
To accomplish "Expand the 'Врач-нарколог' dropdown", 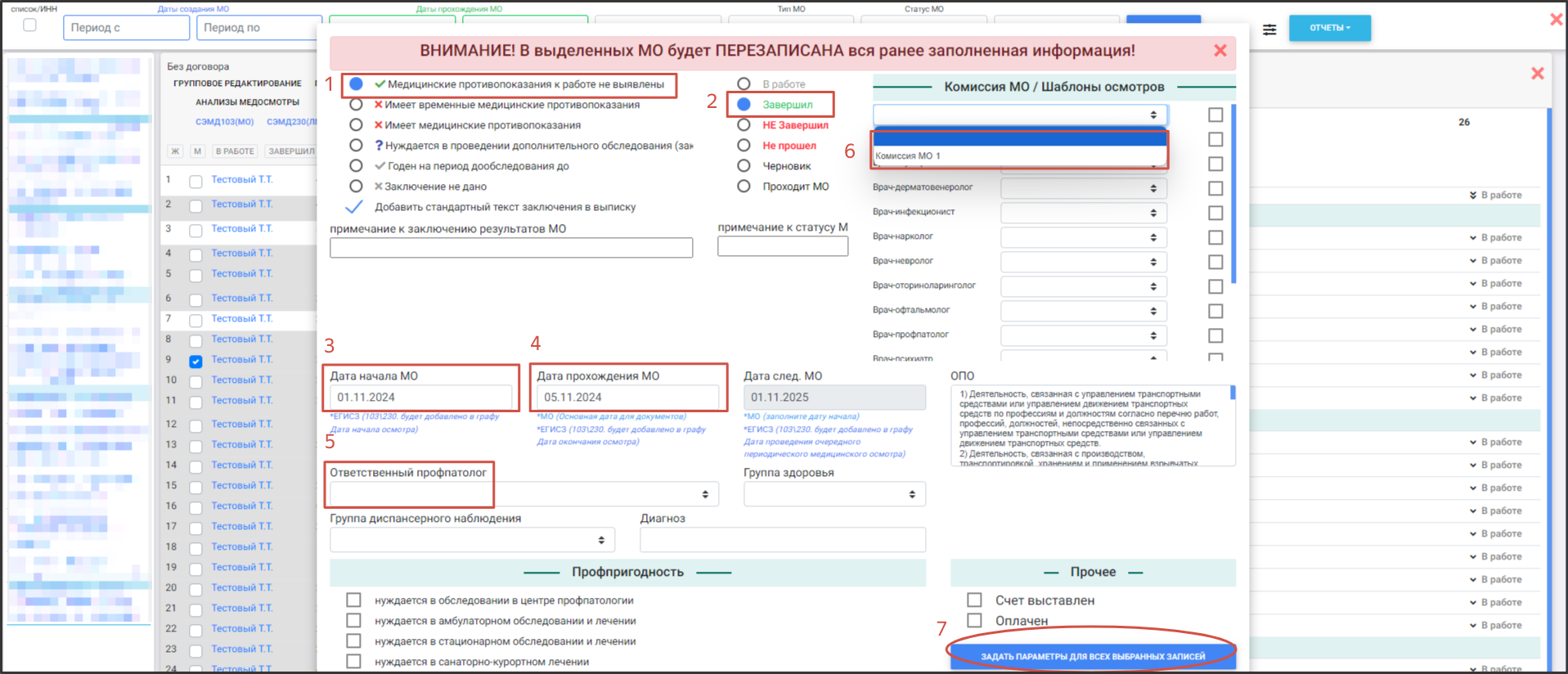I will (1083, 237).
